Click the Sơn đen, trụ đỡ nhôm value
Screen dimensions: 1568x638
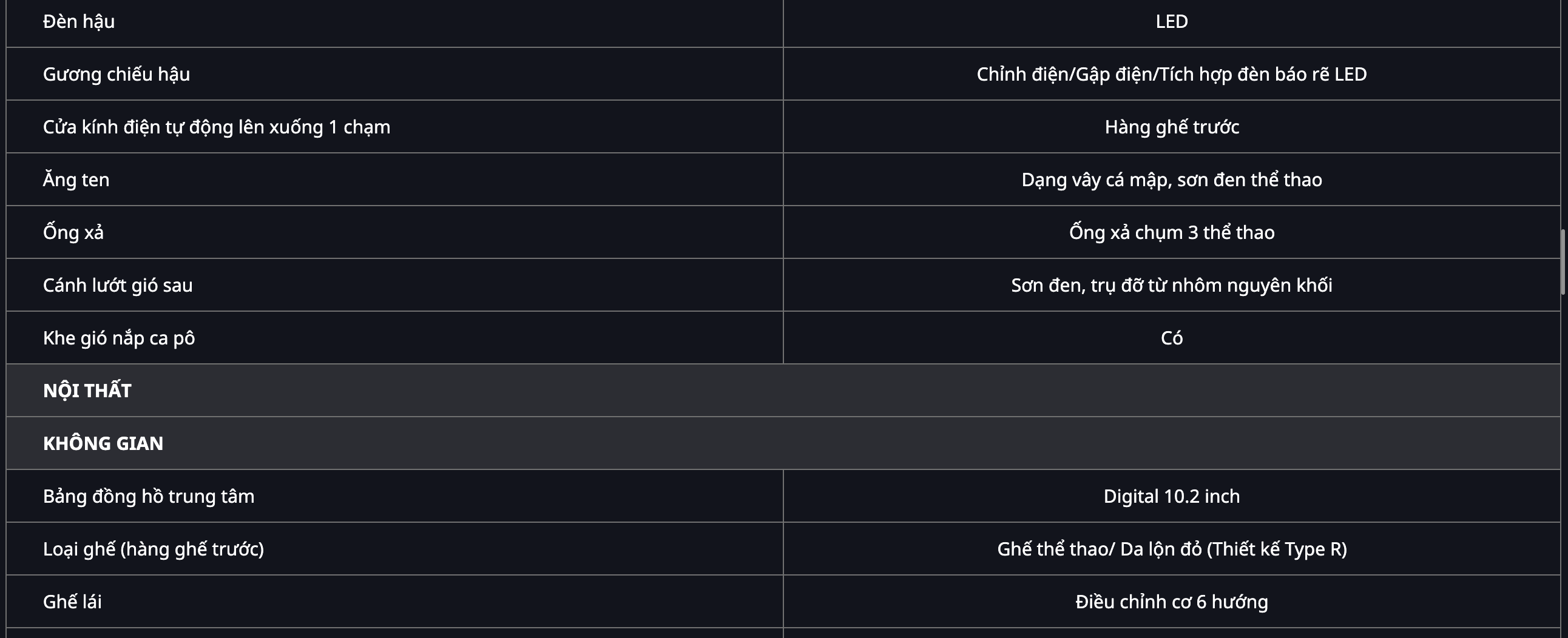click(1172, 285)
